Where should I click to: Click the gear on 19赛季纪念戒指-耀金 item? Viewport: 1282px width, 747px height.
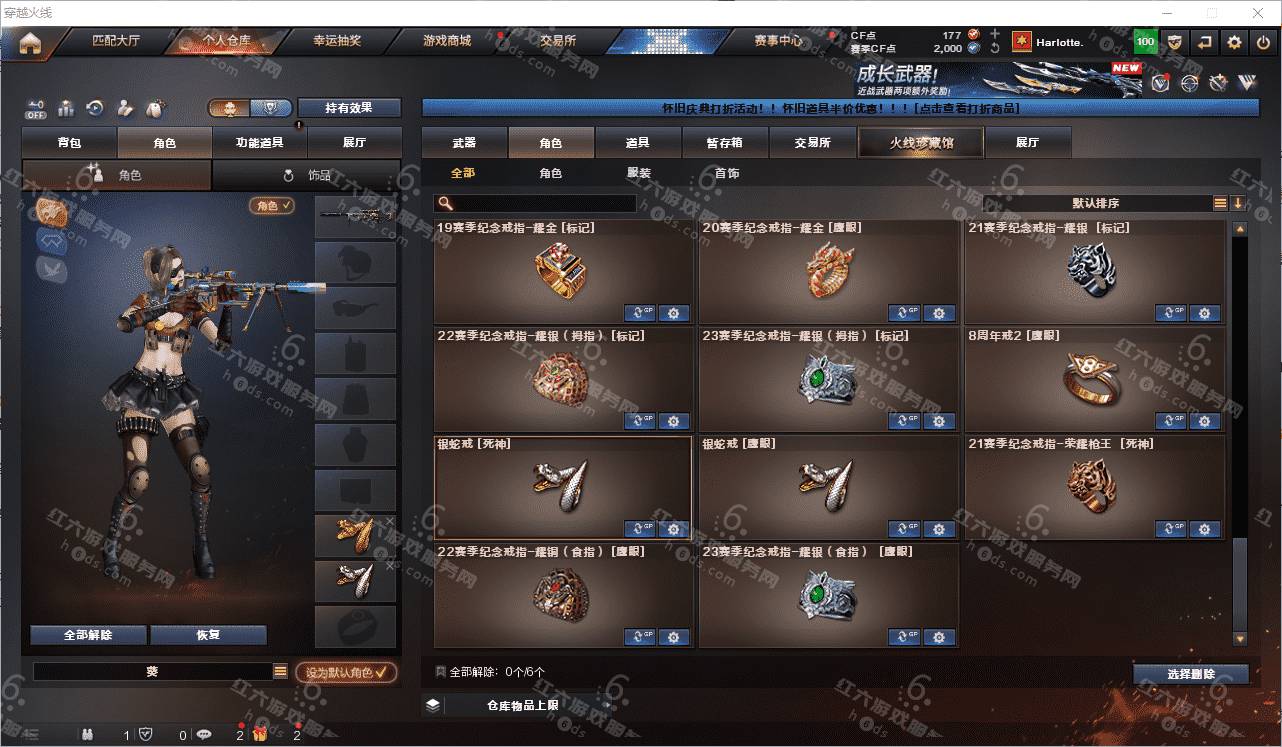coord(673,313)
